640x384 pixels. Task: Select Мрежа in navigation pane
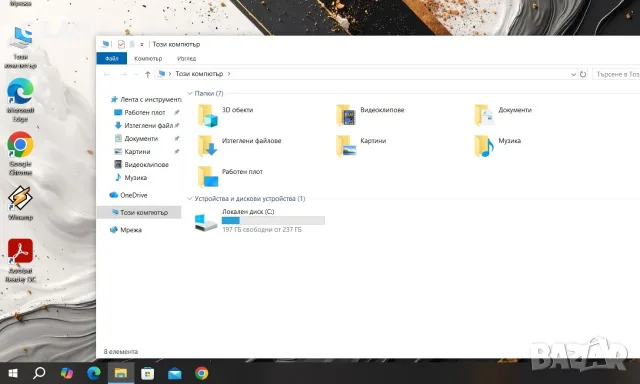pyautogui.click(x=126, y=230)
